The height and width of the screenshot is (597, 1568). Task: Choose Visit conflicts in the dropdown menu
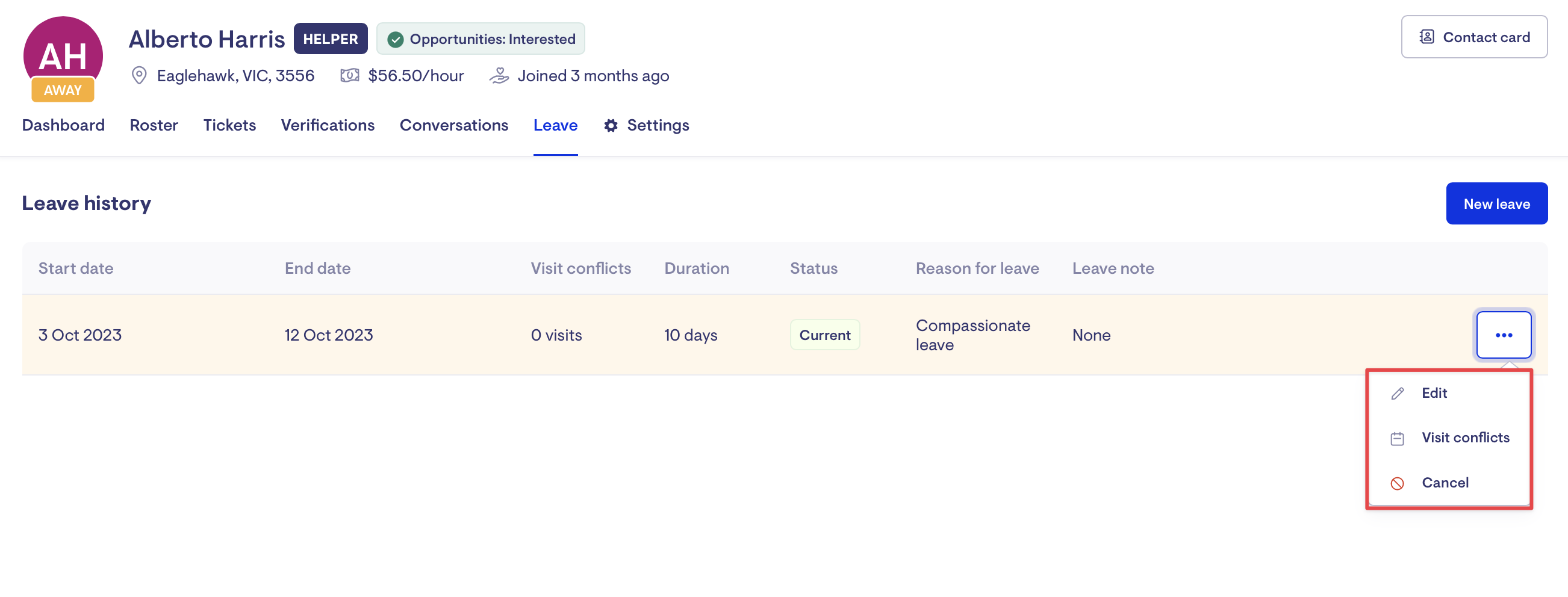[x=1465, y=438]
